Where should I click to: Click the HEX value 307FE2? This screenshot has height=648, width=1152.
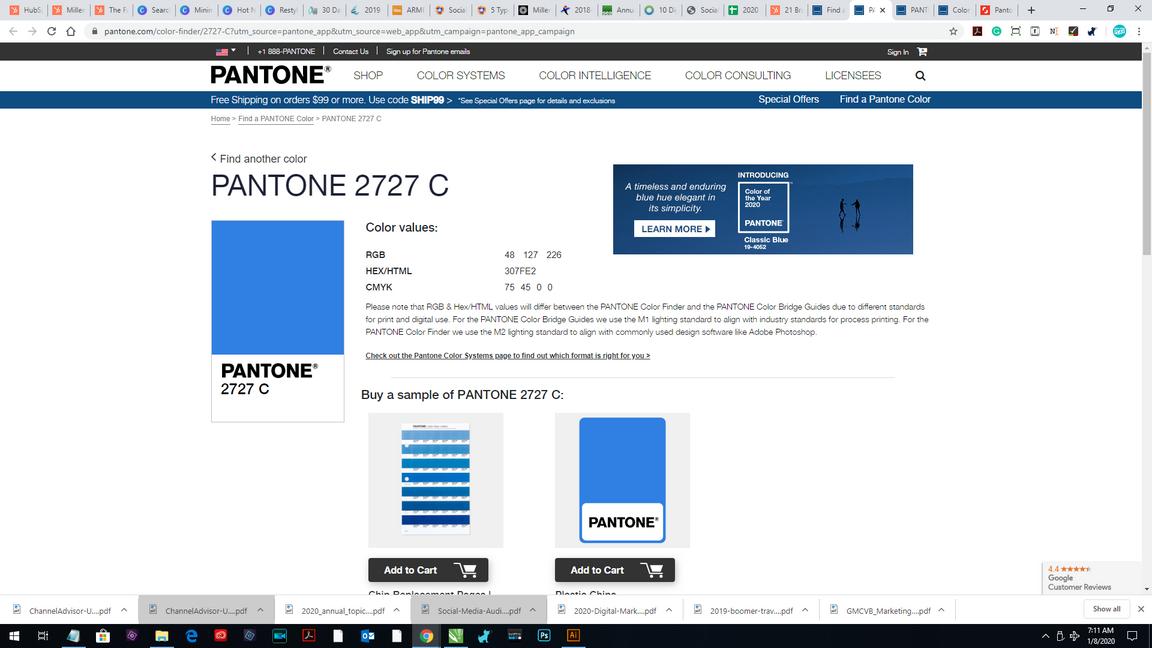click(x=520, y=271)
